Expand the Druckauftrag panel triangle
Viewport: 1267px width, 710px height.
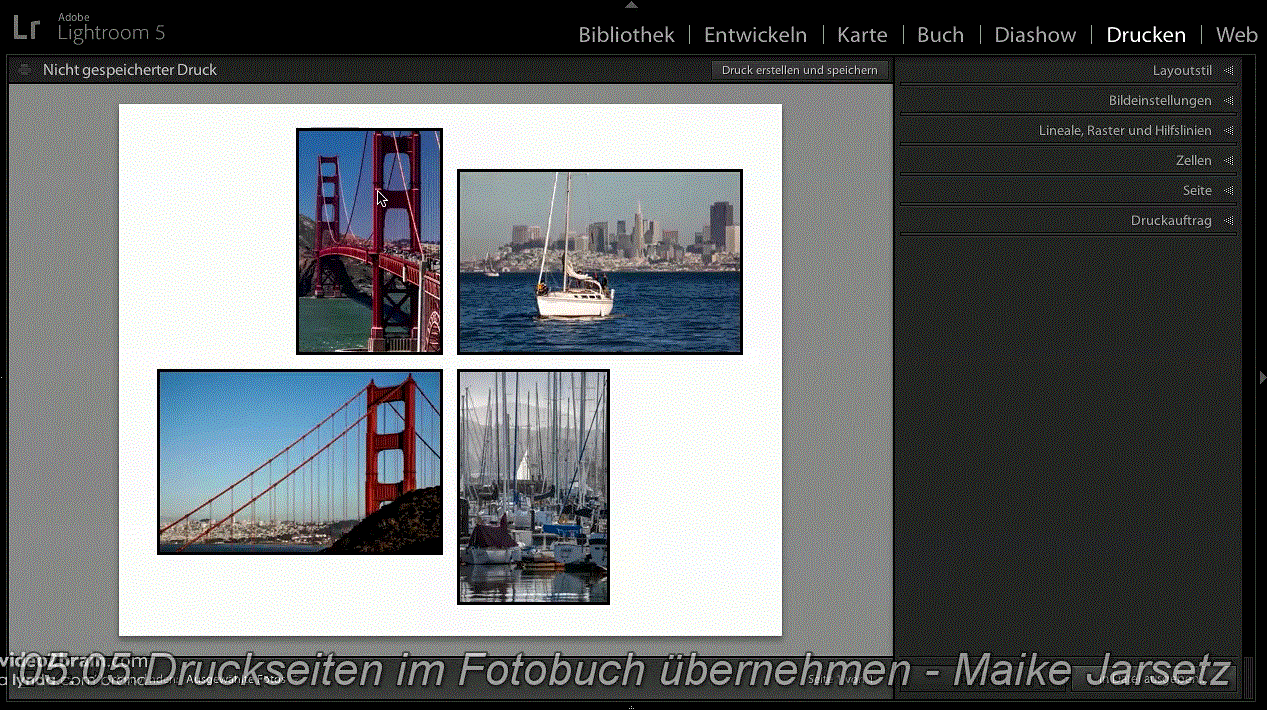point(1228,221)
